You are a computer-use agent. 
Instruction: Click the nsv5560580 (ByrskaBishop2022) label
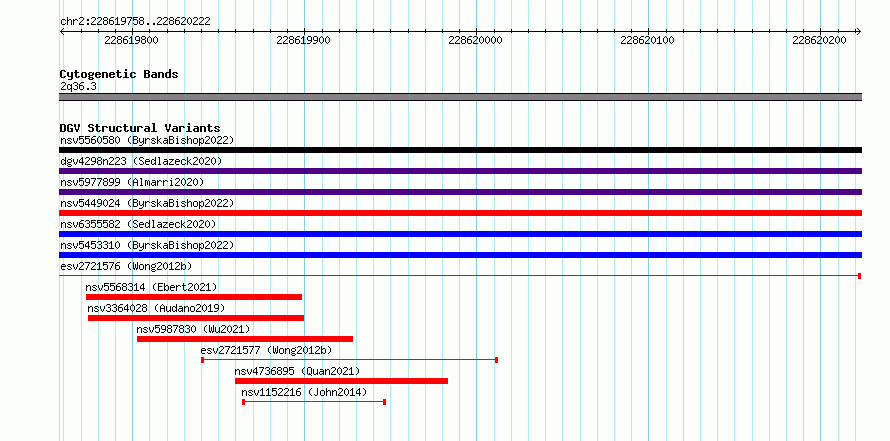(x=147, y=140)
